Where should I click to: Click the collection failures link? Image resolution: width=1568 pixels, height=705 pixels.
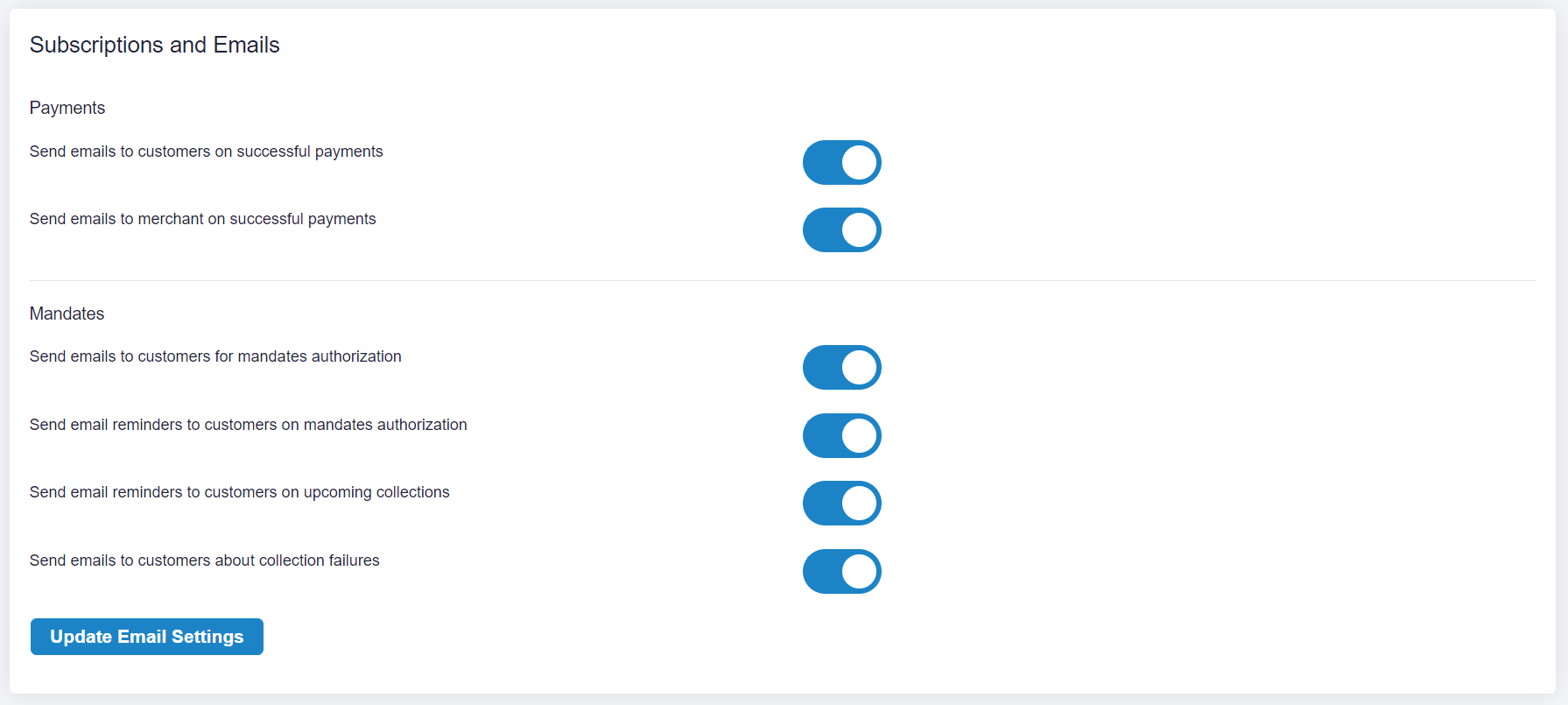[319, 560]
